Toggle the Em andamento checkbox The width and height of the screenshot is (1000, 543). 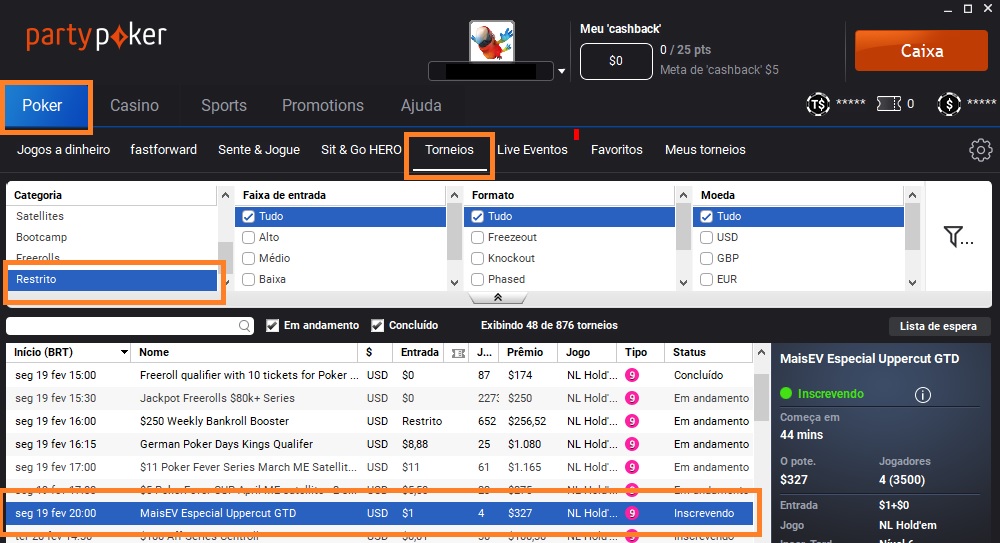tap(272, 325)
